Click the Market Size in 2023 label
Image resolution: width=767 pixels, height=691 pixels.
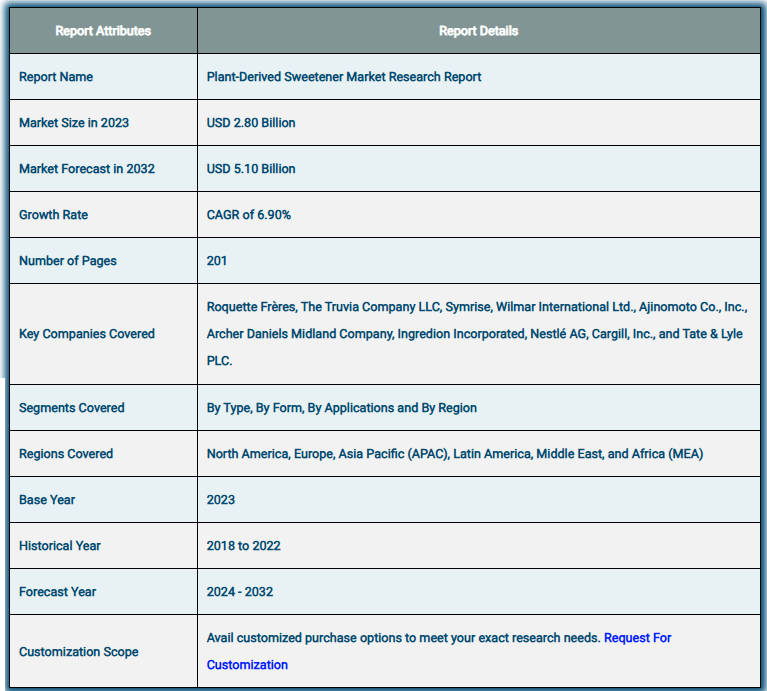point(74,123)
